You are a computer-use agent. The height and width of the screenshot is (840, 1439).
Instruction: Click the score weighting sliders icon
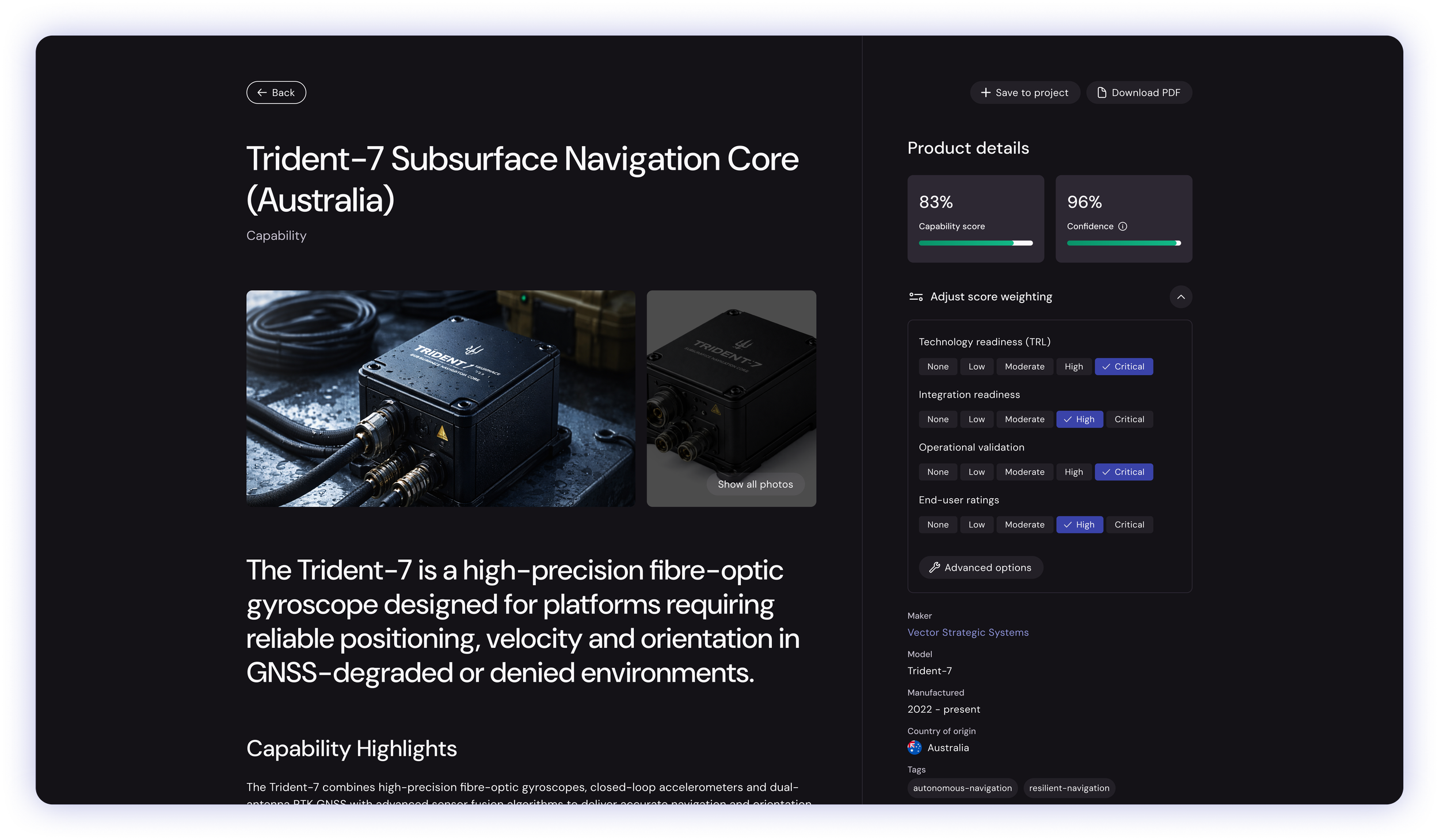click(x=916, y=297)
